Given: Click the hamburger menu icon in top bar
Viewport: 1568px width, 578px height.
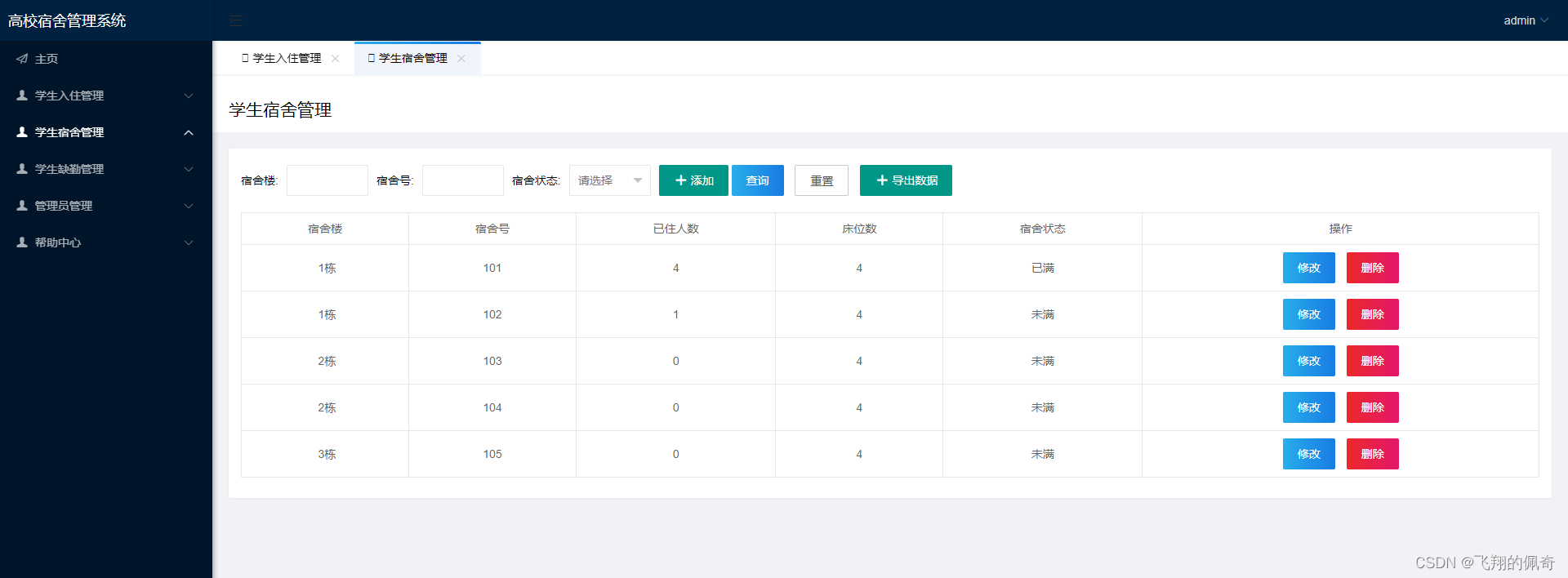Looking at the screenshot, I should coord(236,20).
